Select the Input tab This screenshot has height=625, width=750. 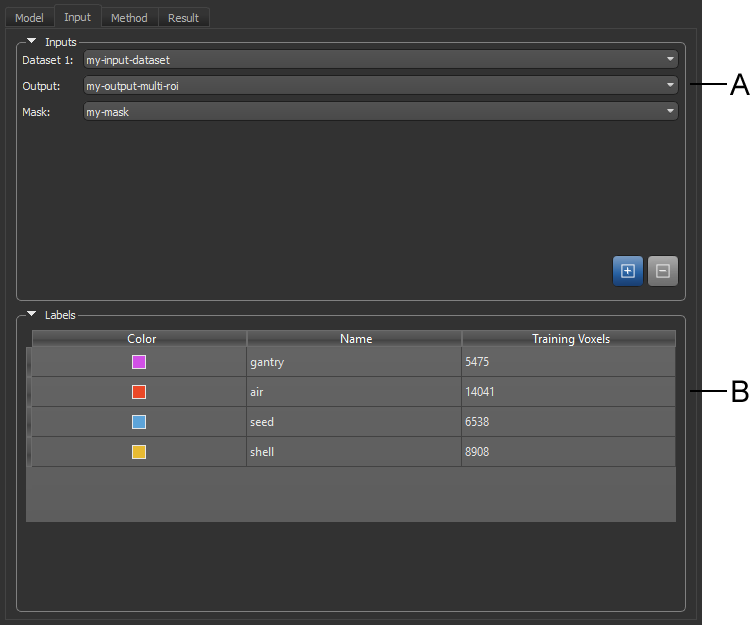[x=77, y=18]
